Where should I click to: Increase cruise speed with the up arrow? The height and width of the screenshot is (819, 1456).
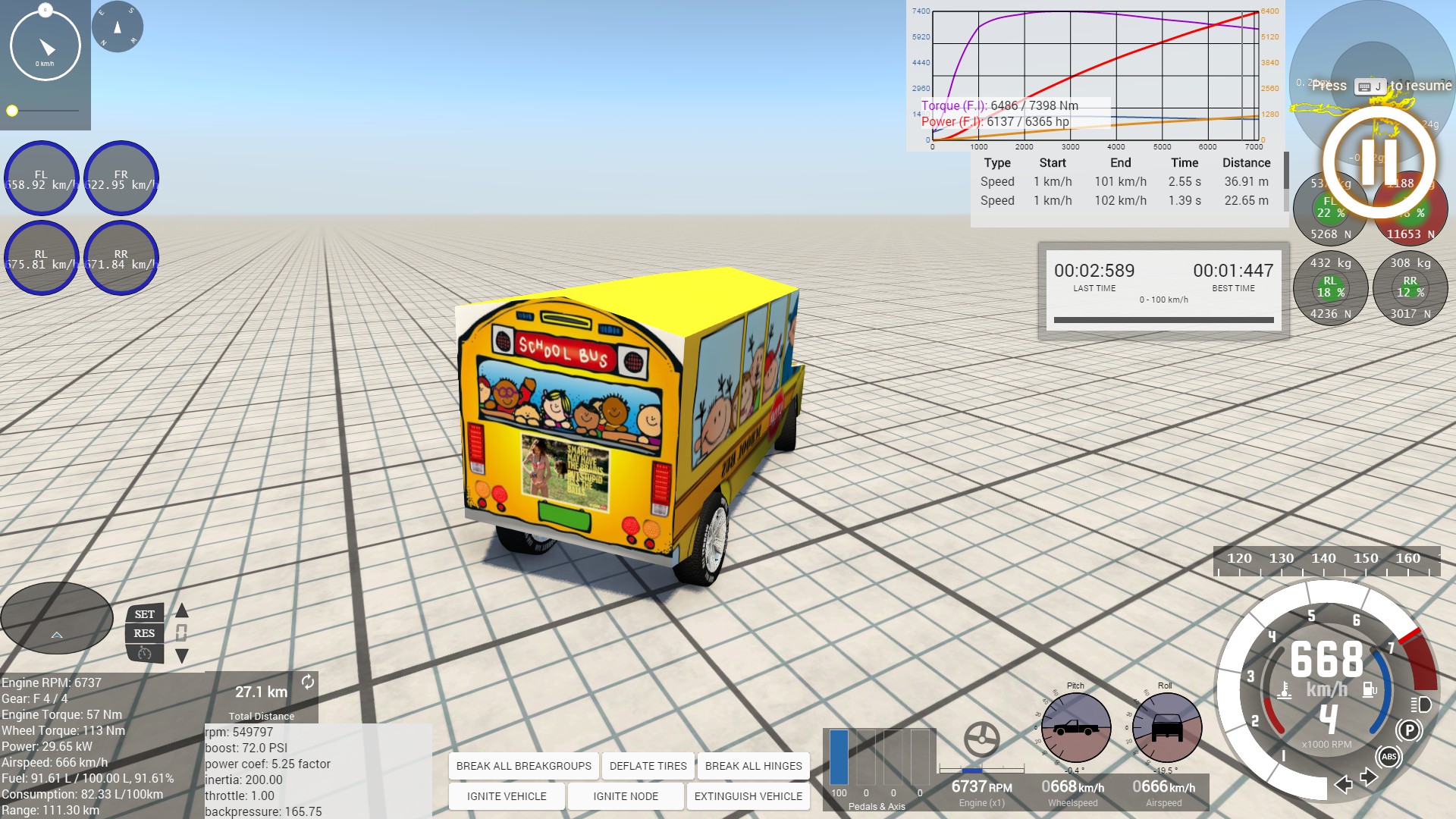click(x=182, y=611)
